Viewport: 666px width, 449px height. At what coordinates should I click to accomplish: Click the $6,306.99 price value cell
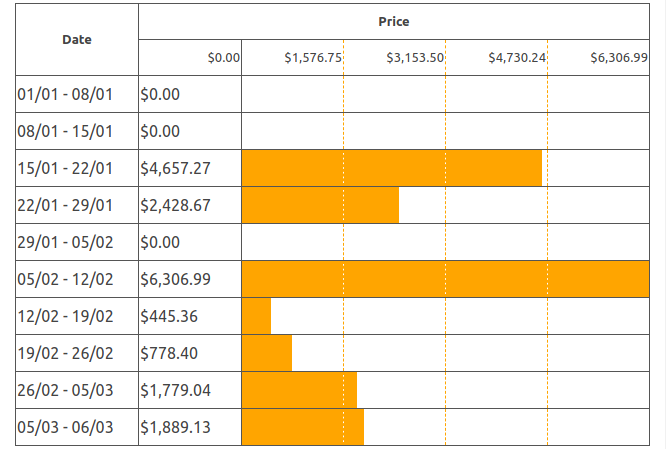pos(176,279)
